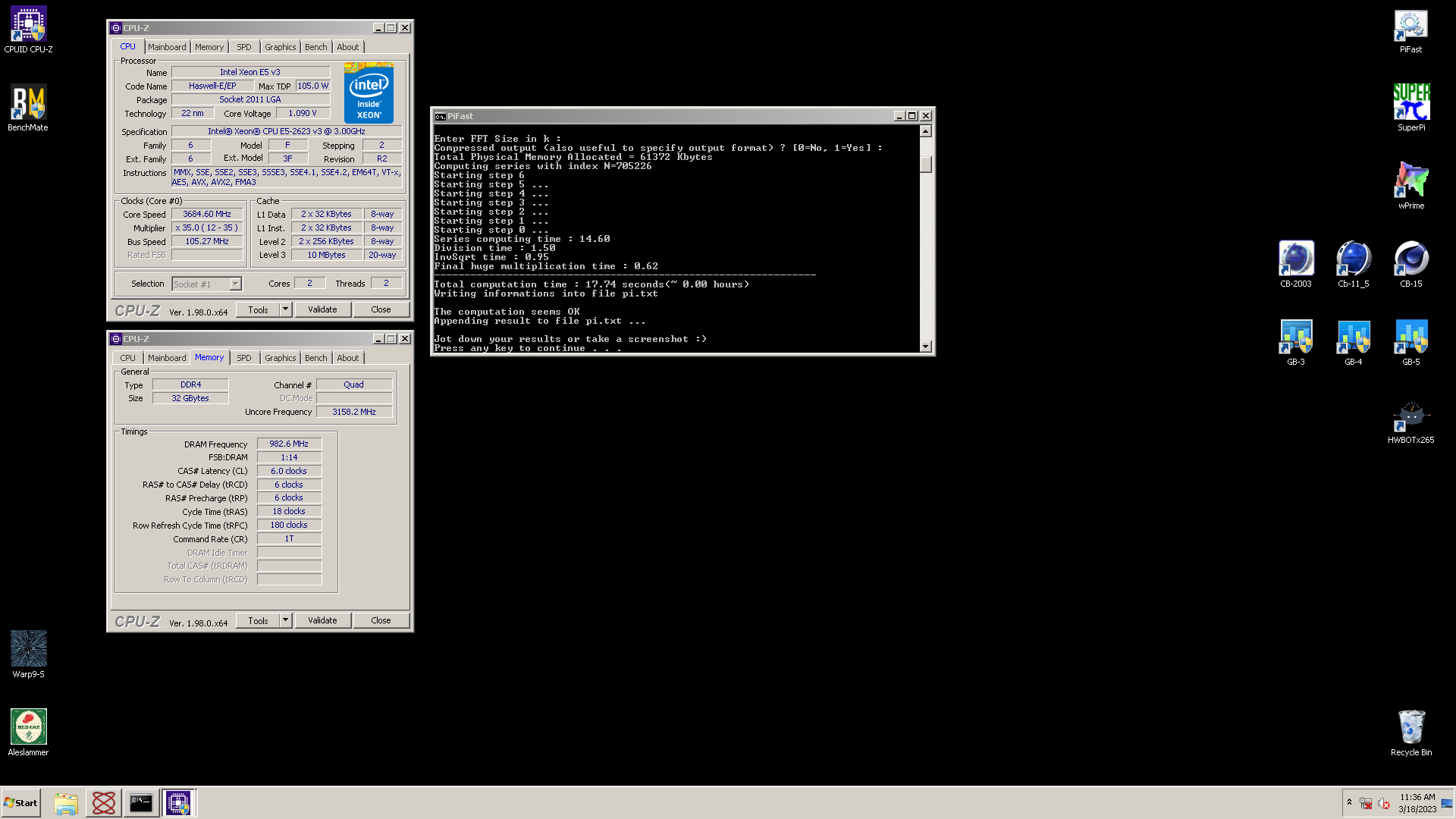Click the Specification Xeon E5-2623 v3 field
This screenshot has height=819, width=1456.
[x=287, y=131]
